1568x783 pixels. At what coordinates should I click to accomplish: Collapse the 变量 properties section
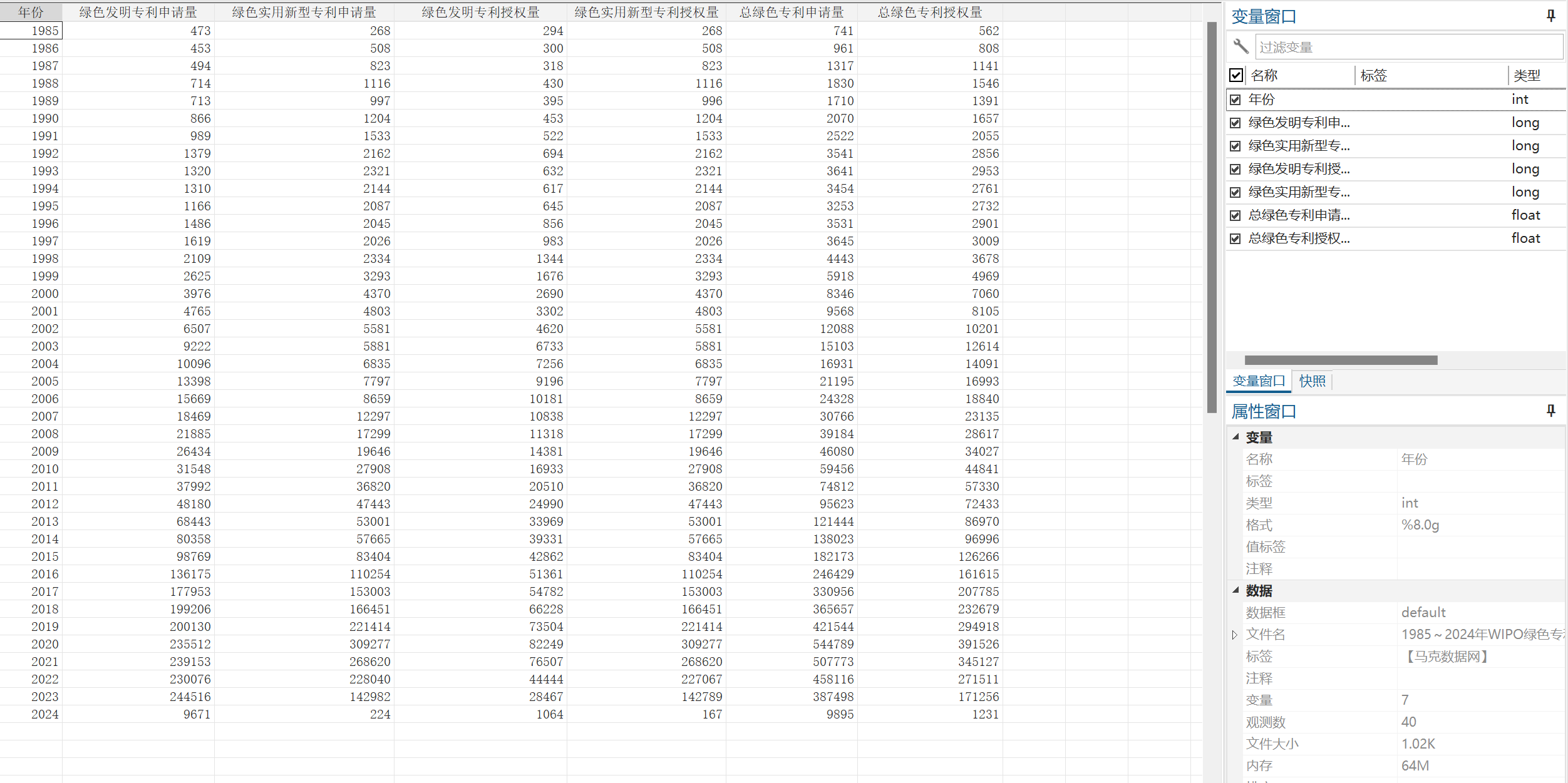tap(1235, 437)
